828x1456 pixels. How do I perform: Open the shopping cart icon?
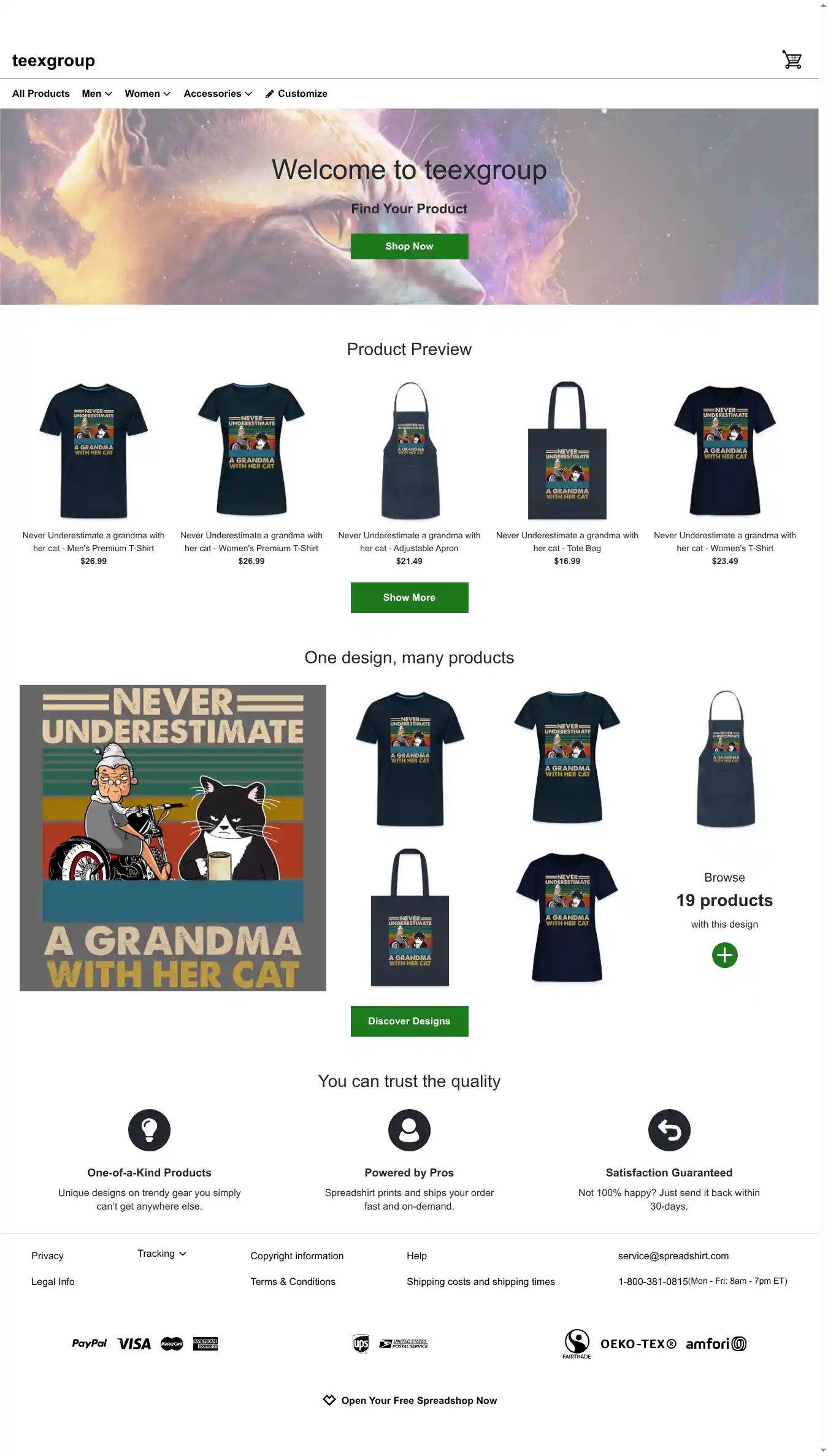(792, 59)
